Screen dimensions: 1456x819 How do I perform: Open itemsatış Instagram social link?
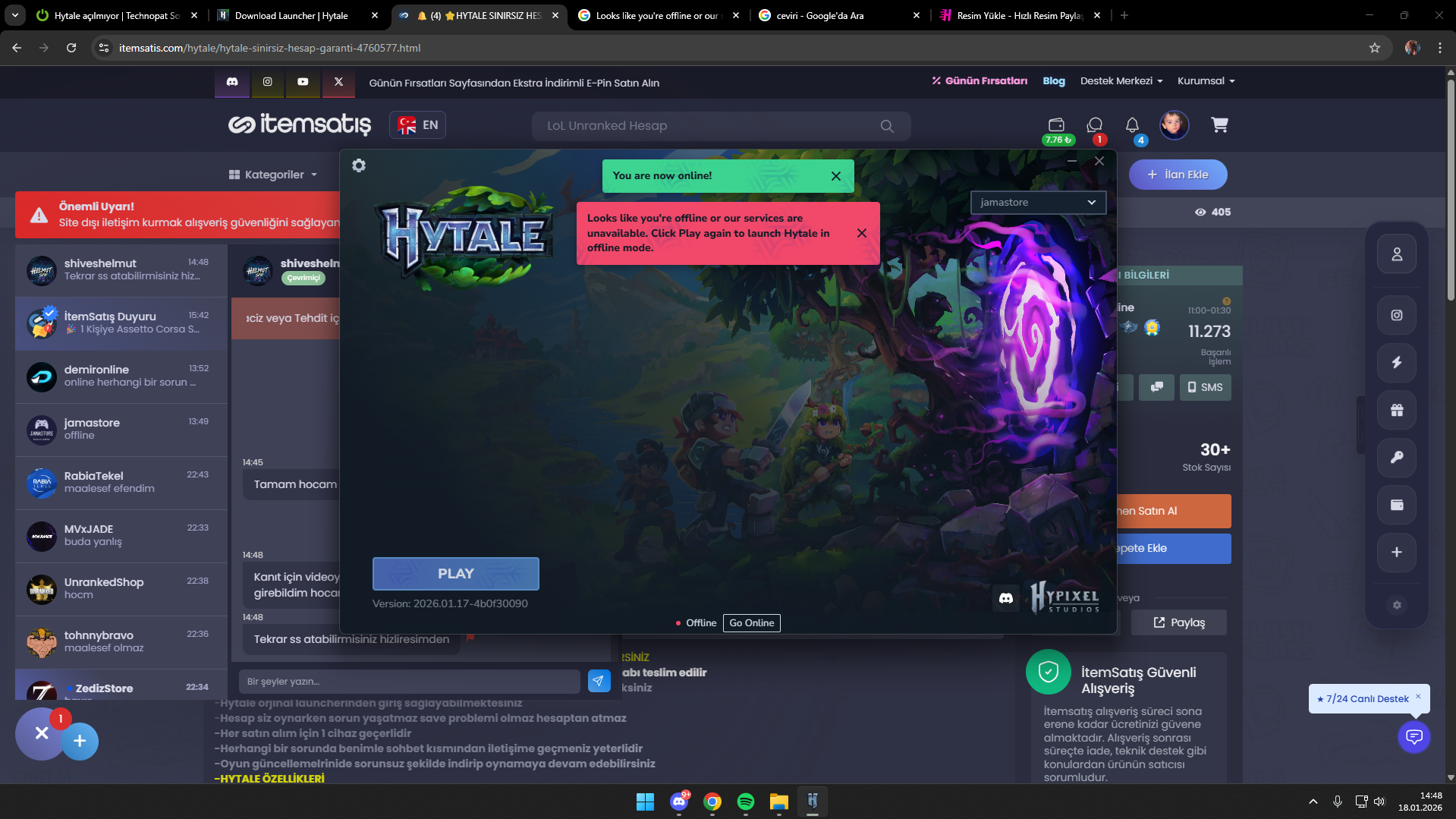(x=268, y=82)
